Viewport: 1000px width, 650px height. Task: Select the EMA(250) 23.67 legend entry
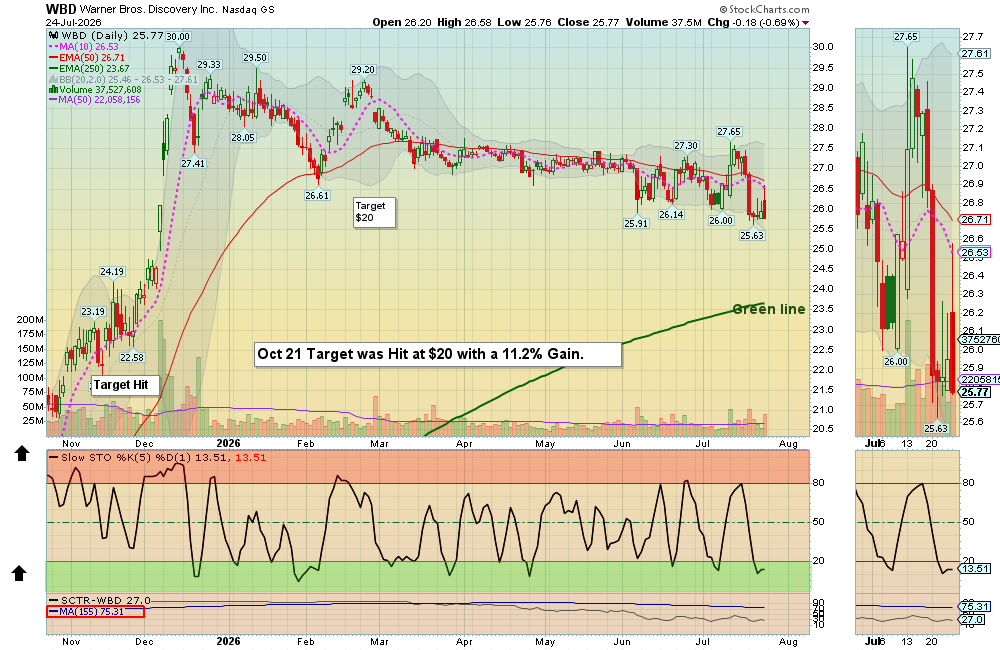(89, 68)
